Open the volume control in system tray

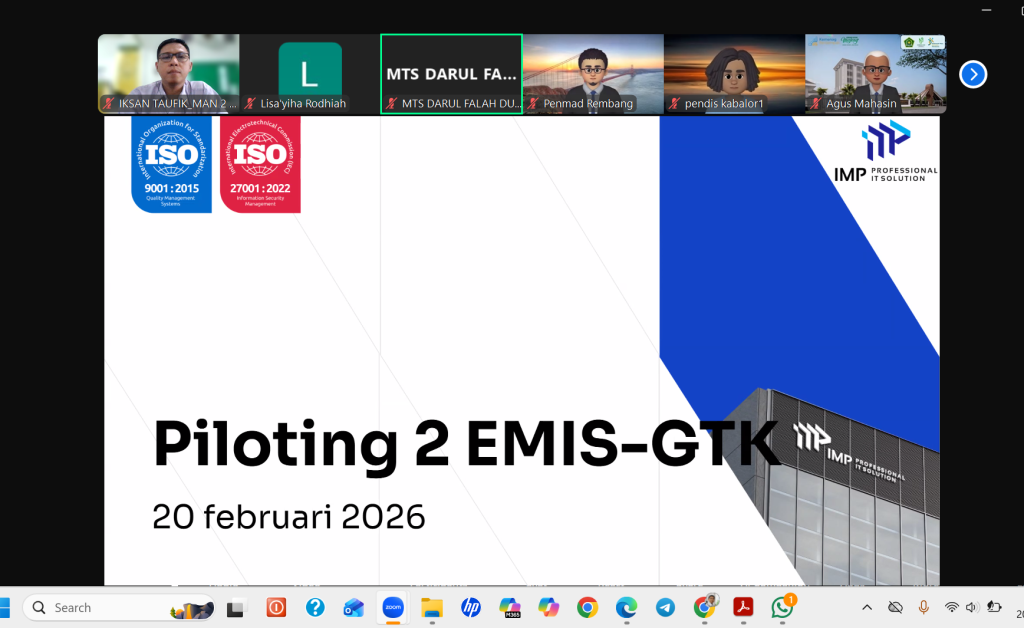click(970, 607)
